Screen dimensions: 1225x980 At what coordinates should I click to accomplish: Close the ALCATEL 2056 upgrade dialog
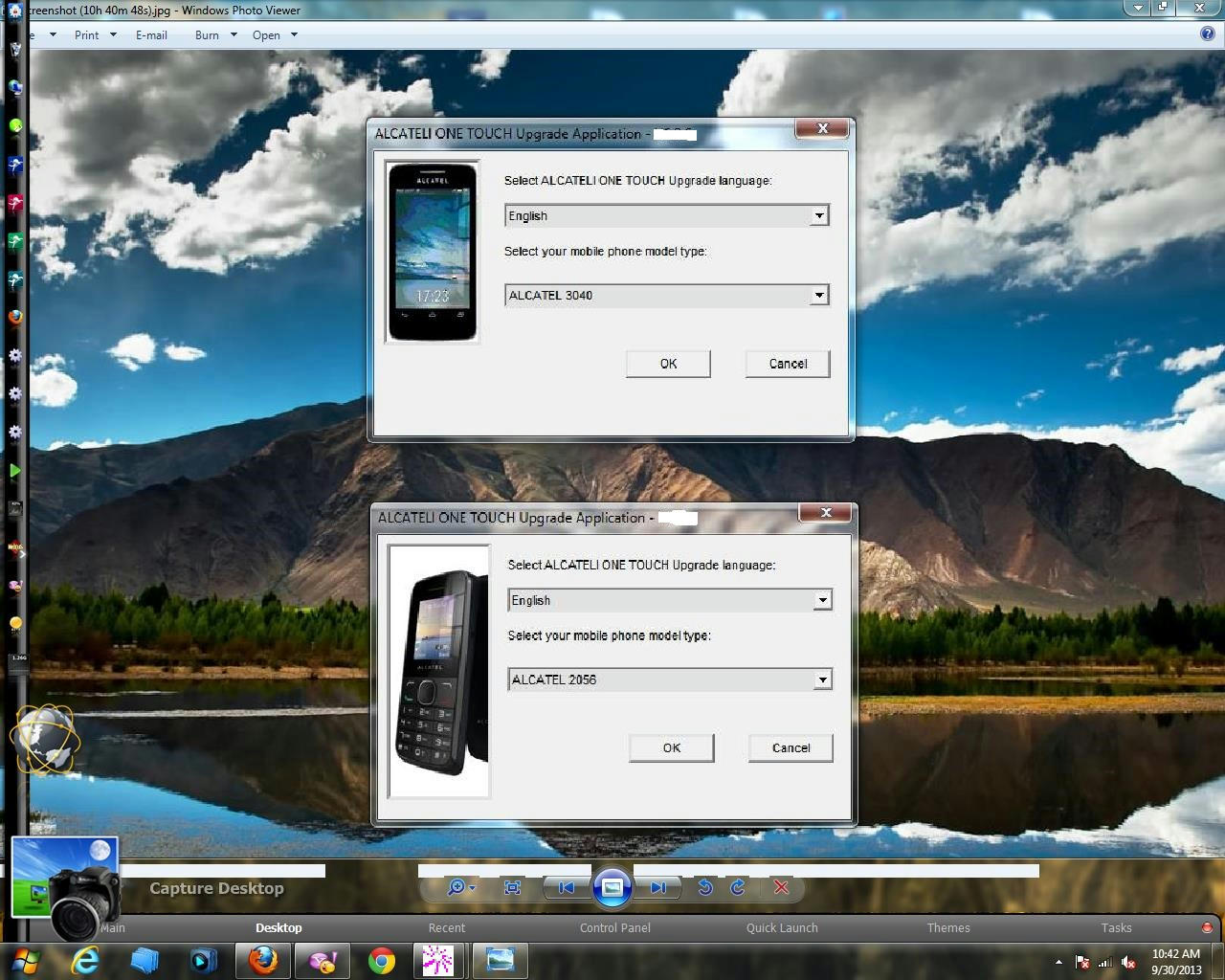point(825,513)
